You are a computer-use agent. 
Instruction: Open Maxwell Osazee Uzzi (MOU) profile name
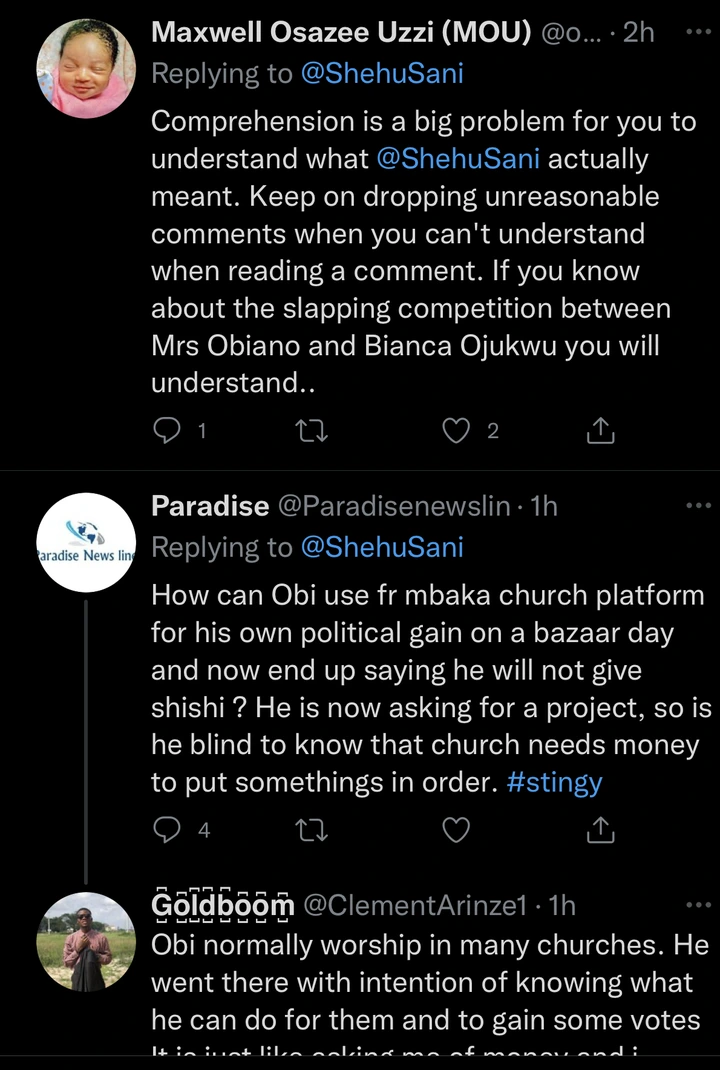(342, 32)
